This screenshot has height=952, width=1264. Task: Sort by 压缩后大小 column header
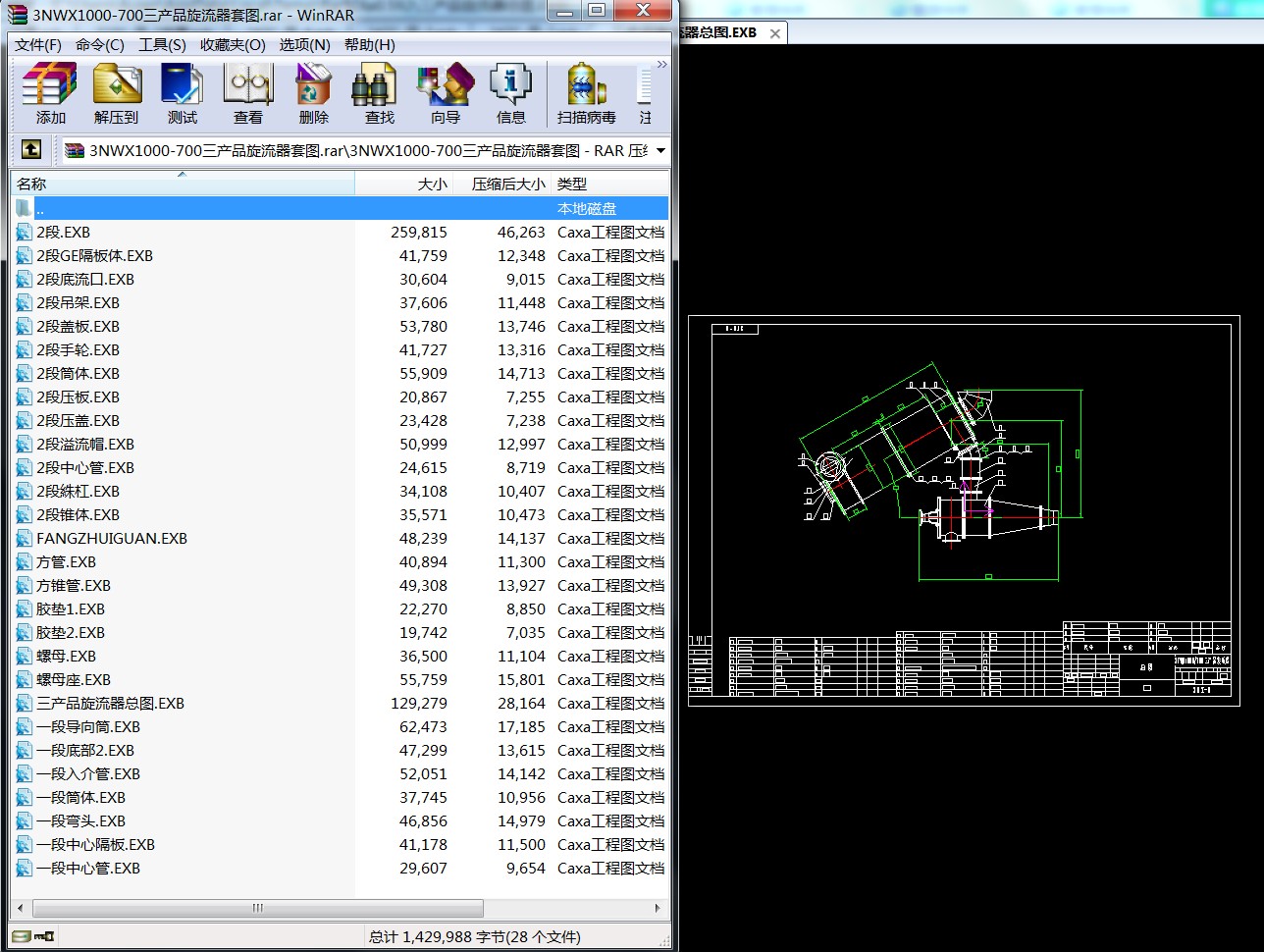tap(502, 184)
